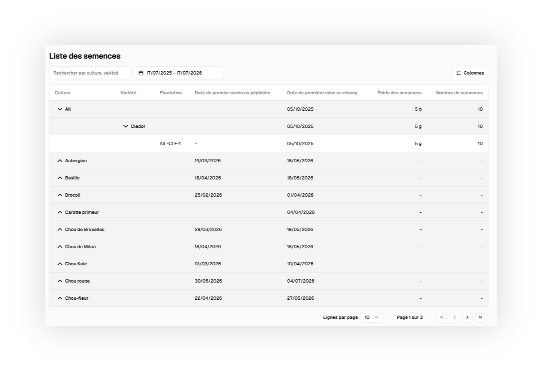
Task: Expand the Aubergine row chevron
Action: [x=59, y=161]
